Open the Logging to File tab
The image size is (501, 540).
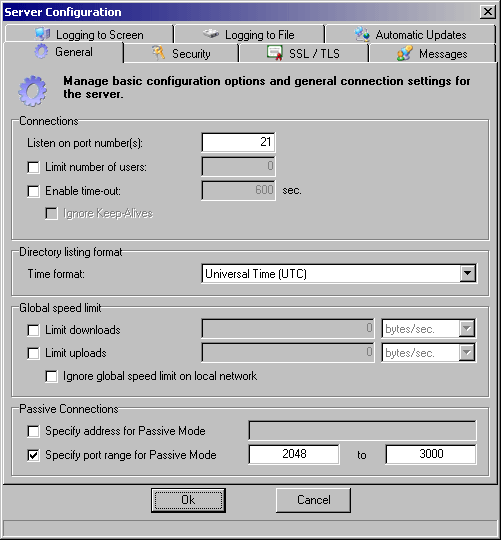click(x=249, y=34)
